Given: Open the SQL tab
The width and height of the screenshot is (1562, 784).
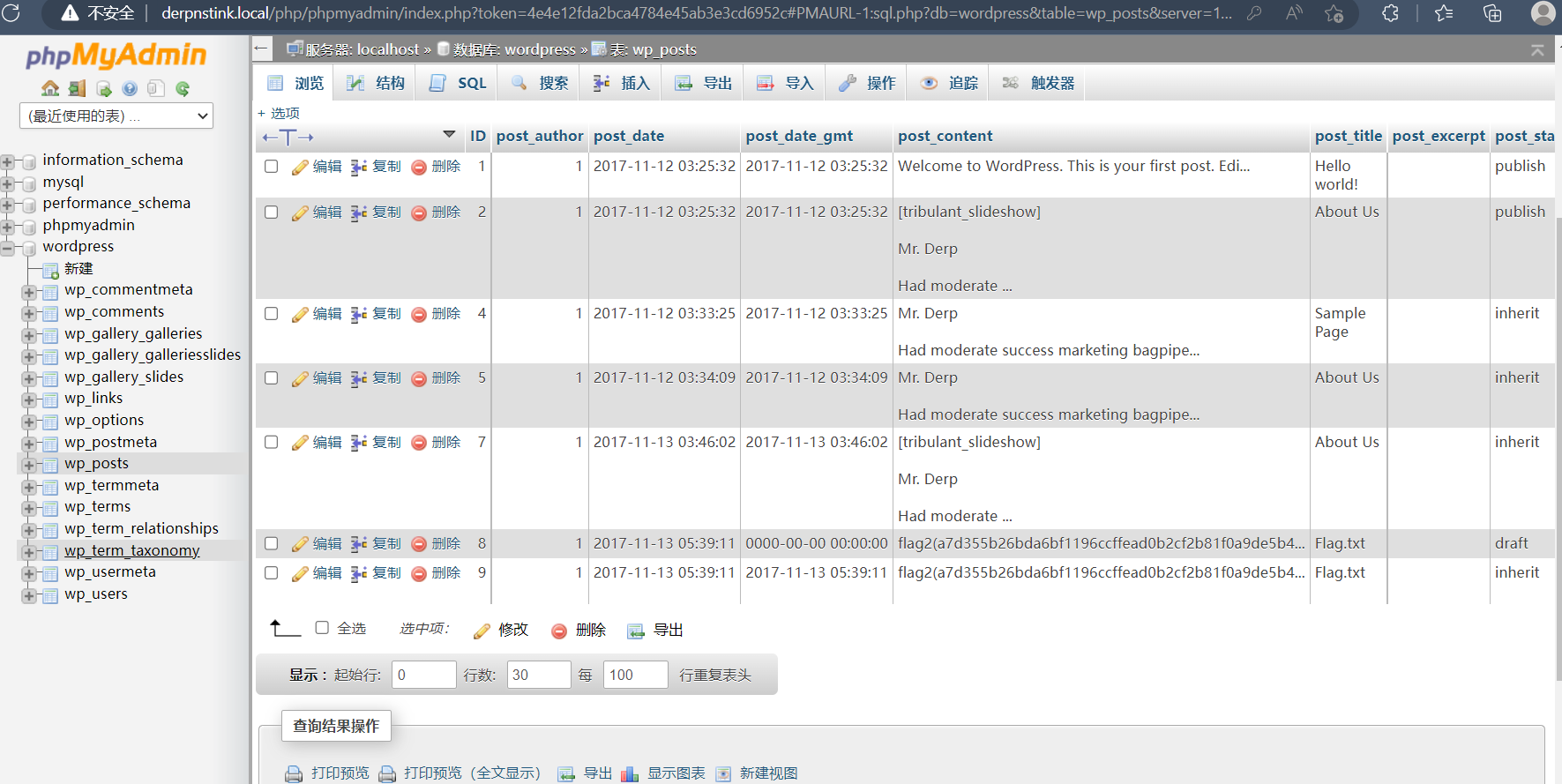Looking at the screenshot, I should 458,83.
